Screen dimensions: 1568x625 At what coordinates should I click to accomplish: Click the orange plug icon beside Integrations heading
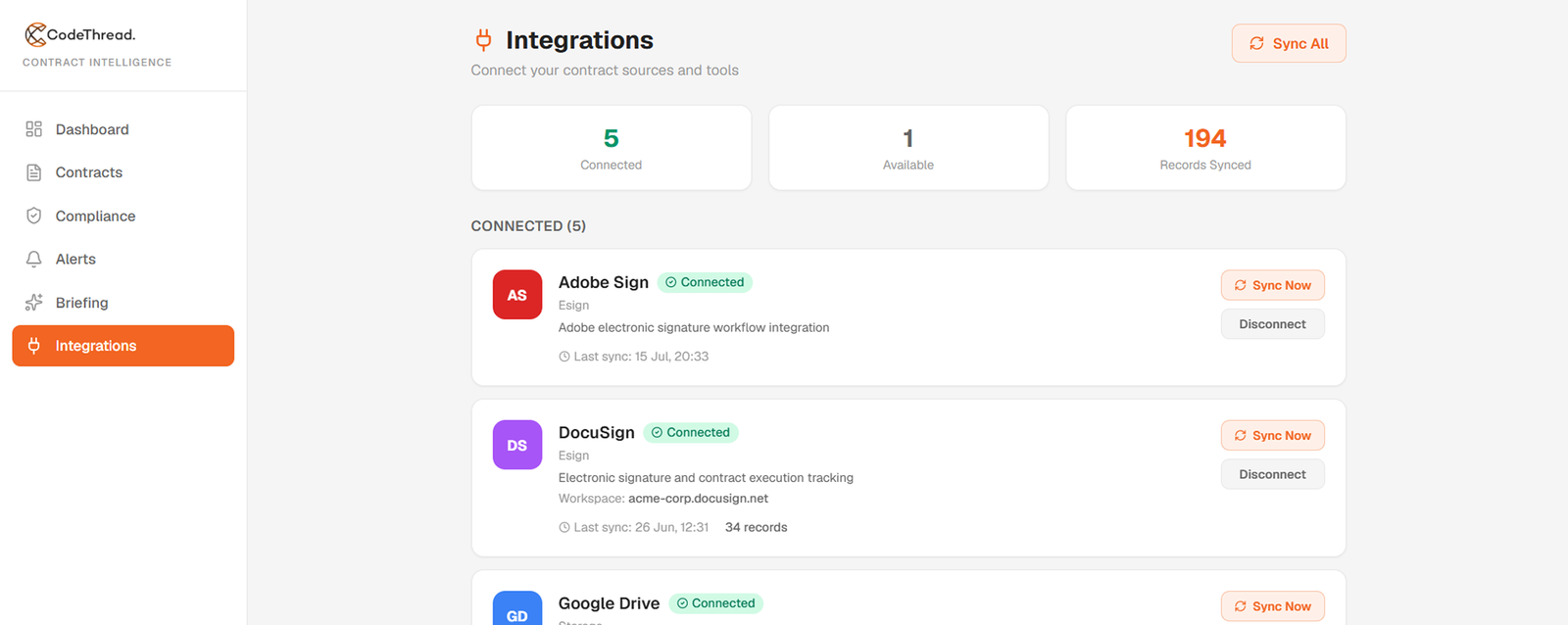coord(483,40)
